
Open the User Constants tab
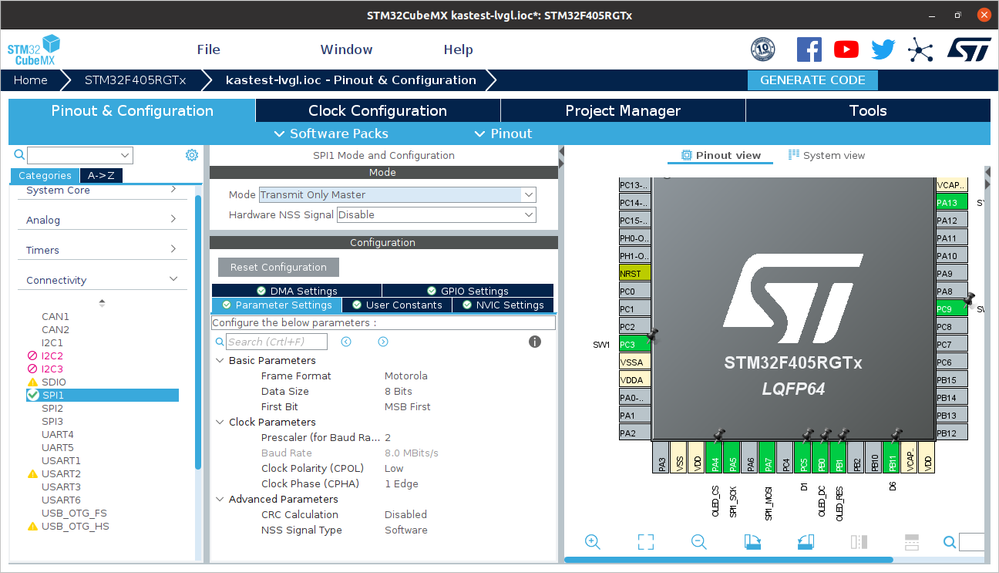(x=397, y=305)
